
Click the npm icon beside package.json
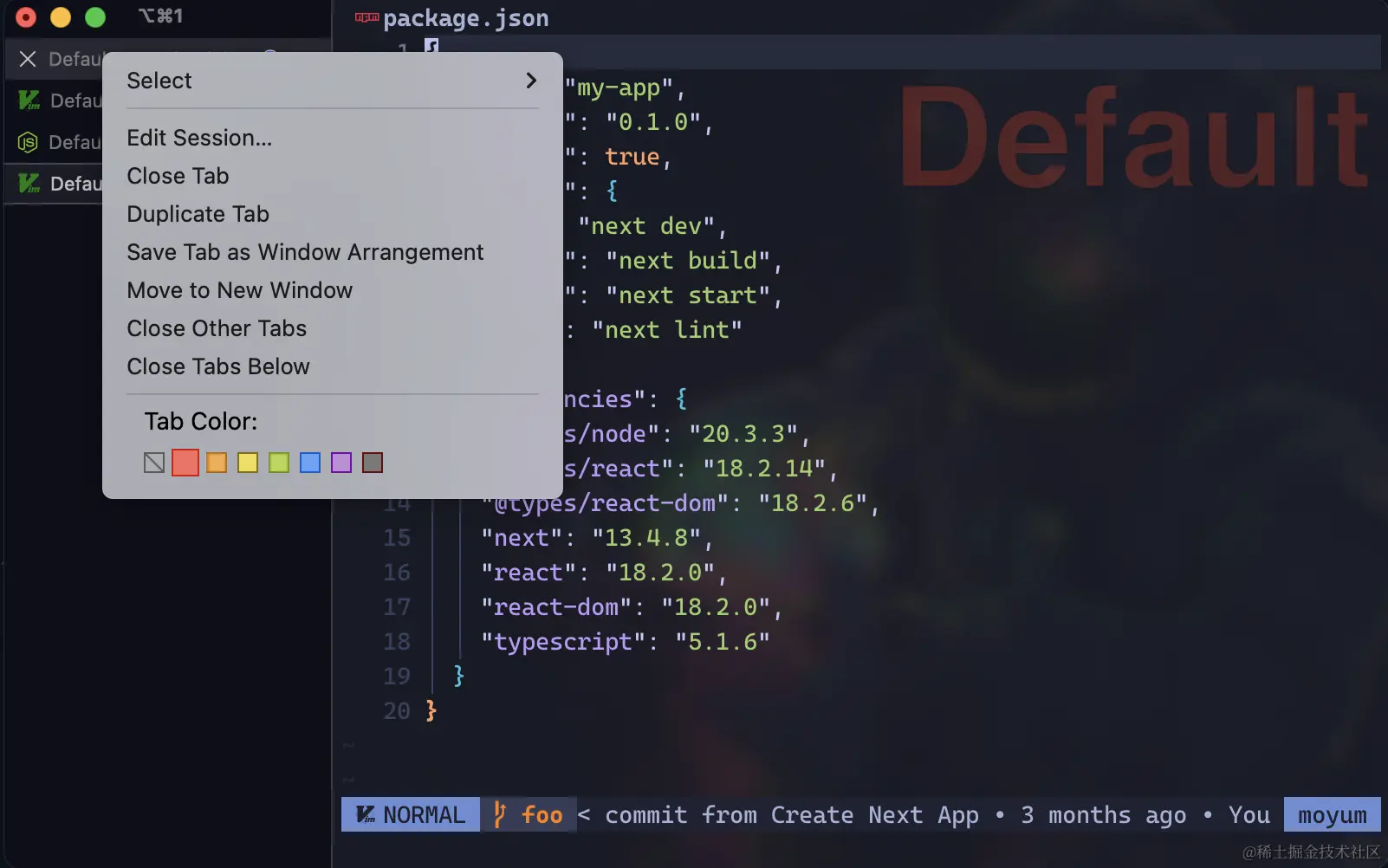(366, 18)
